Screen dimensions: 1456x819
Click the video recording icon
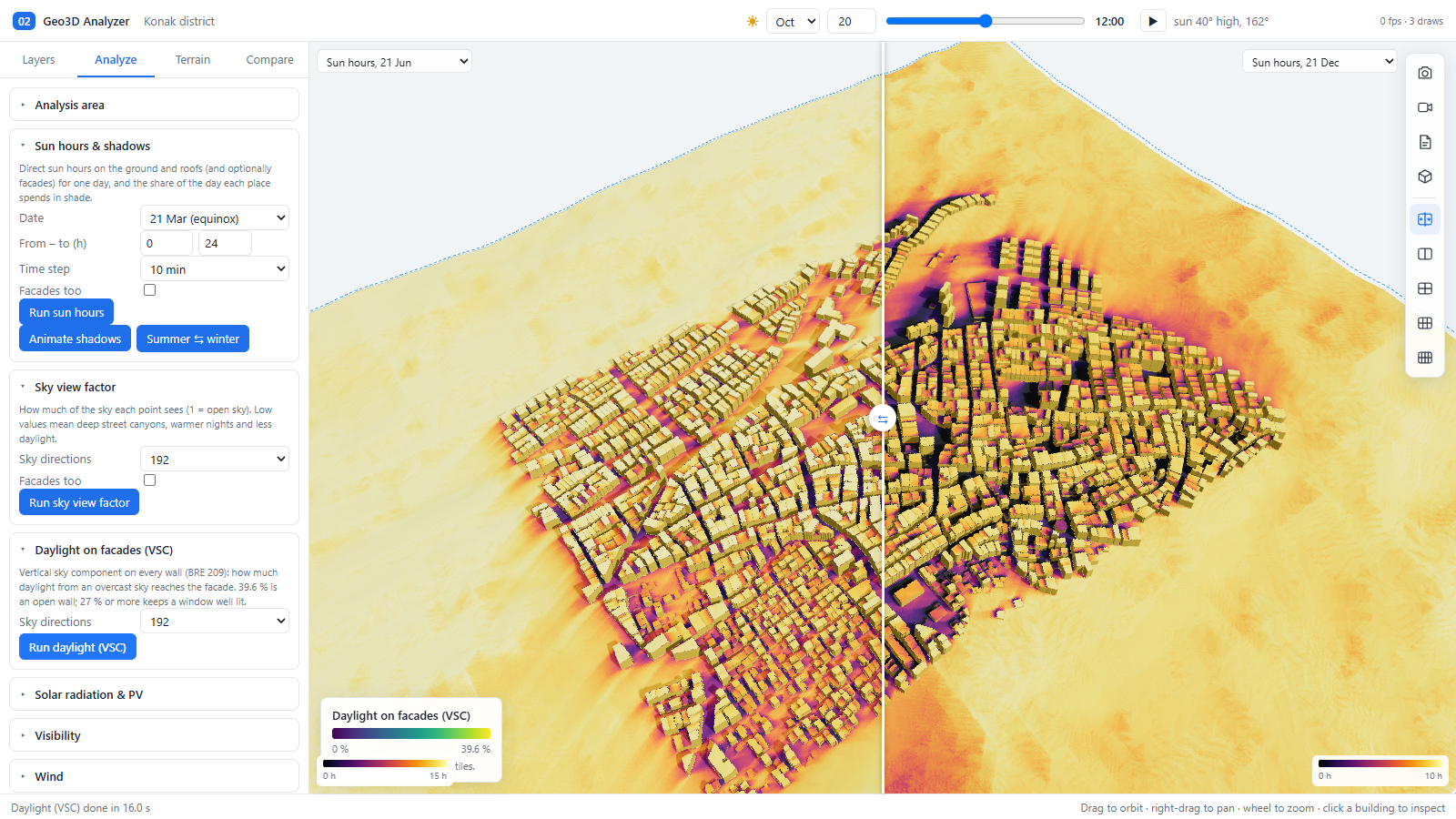[x=1425, y=107]
